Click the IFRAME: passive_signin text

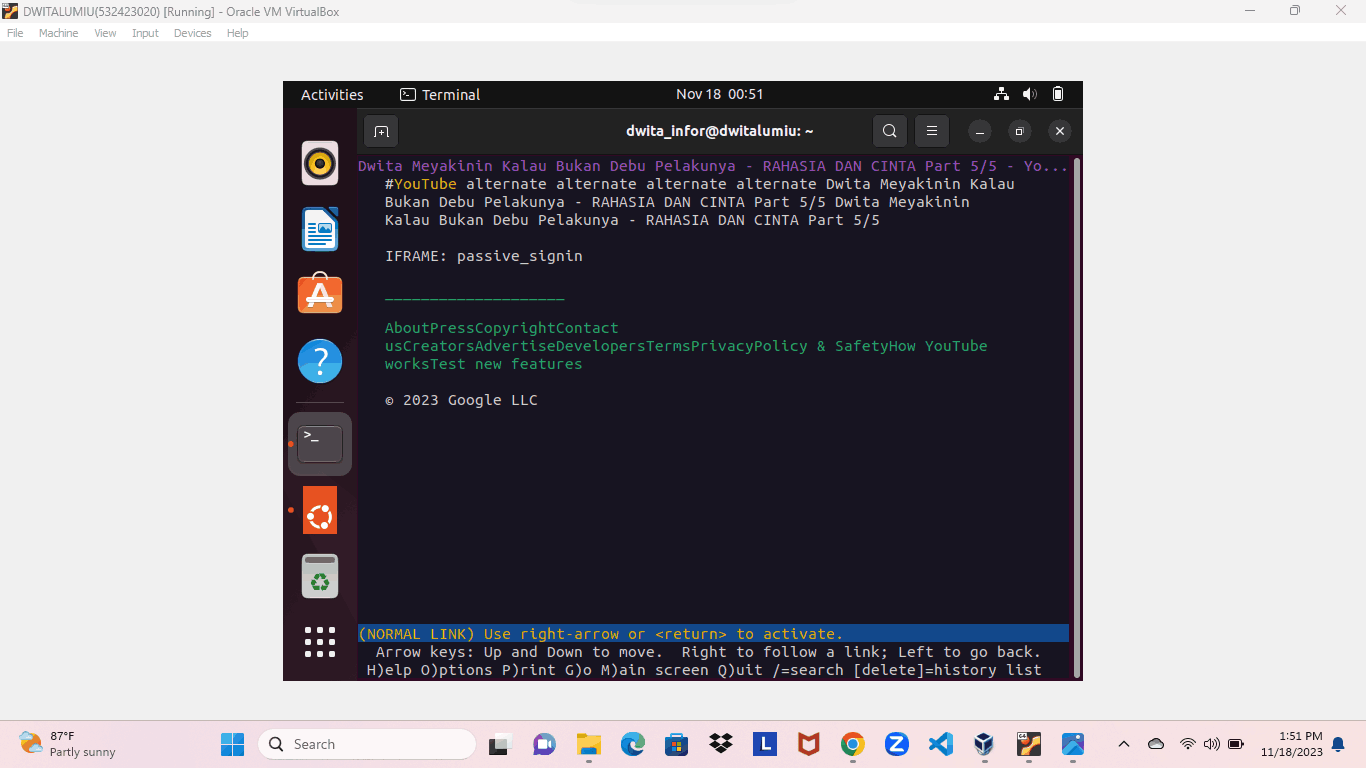(x=484, y=256)
